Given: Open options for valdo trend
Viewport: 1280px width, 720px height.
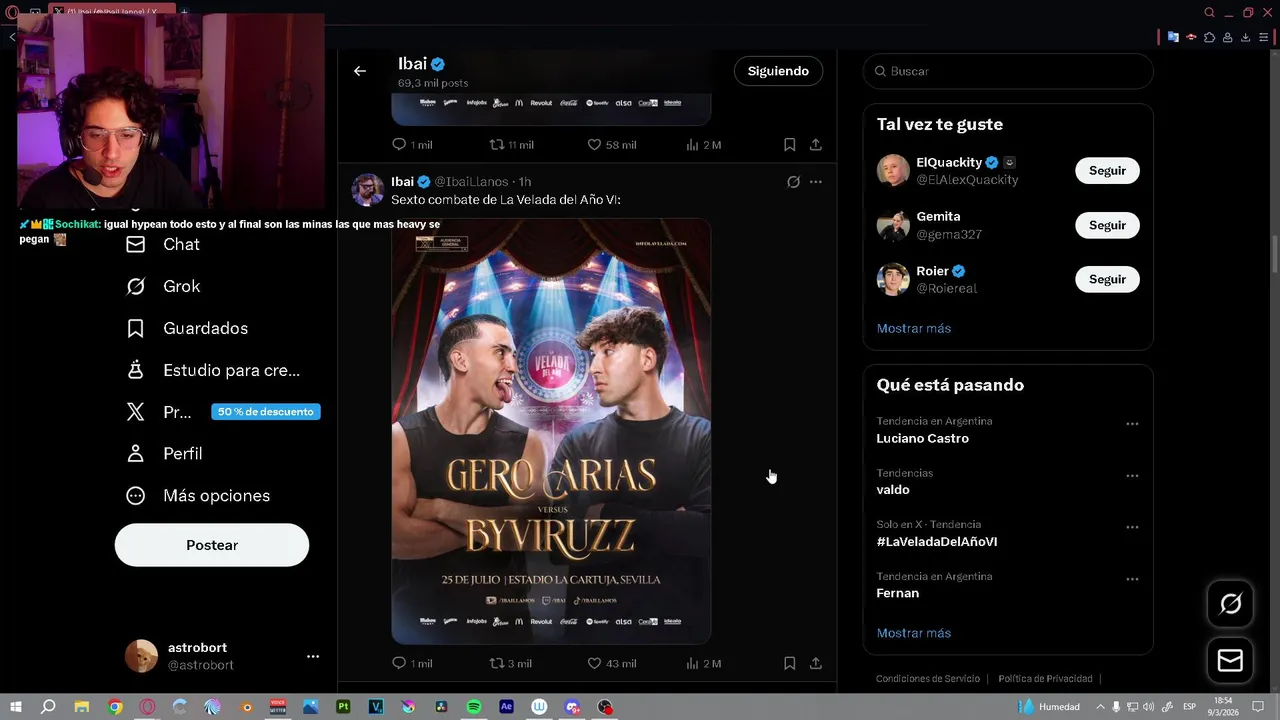Looking at the screenshot, I should tap(1132, 476).
